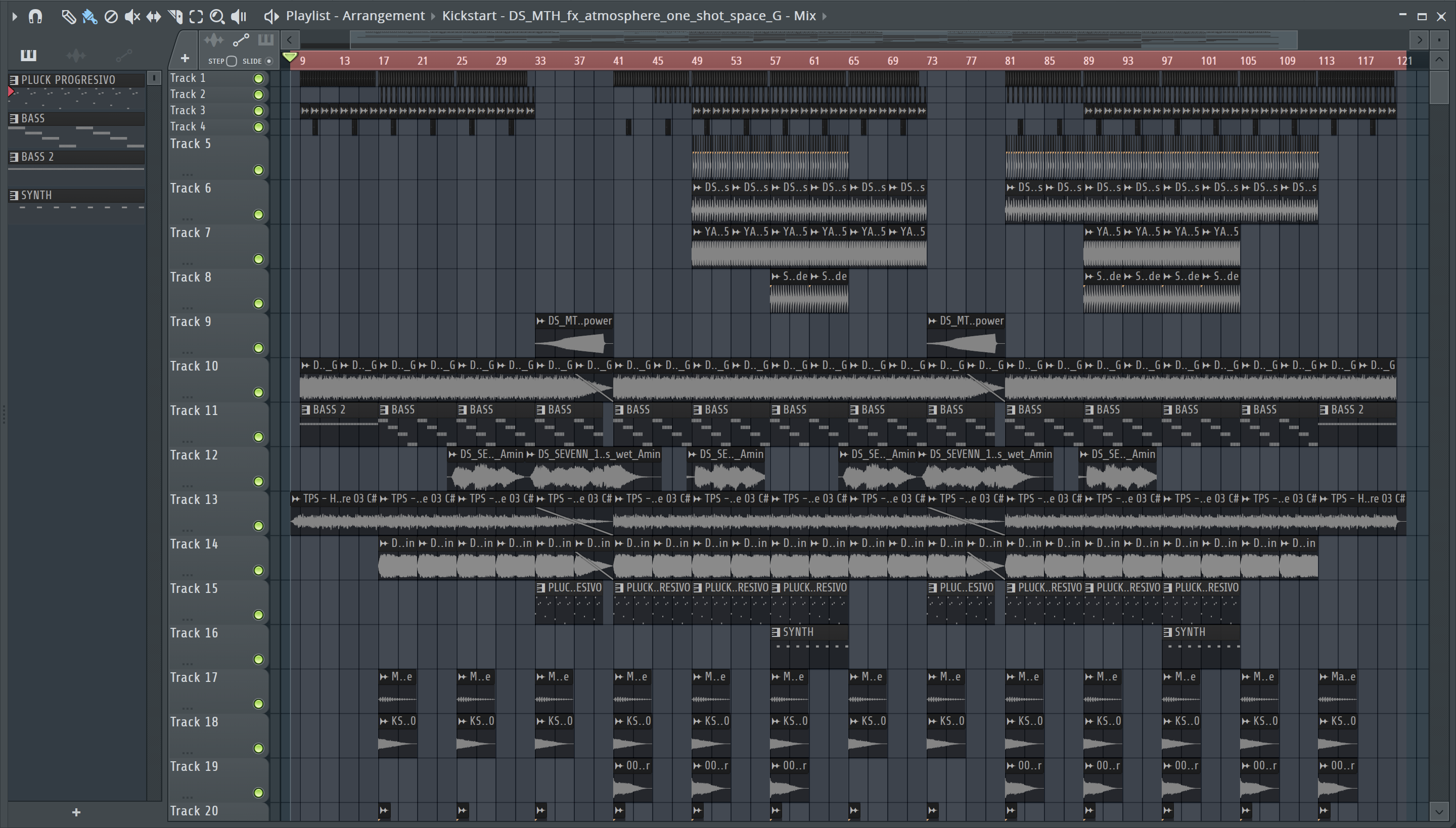The width and height of the screenshot is (1456, 828).
Task: Click the first YA..5 clip on Track 7
Action: [711, 246]
